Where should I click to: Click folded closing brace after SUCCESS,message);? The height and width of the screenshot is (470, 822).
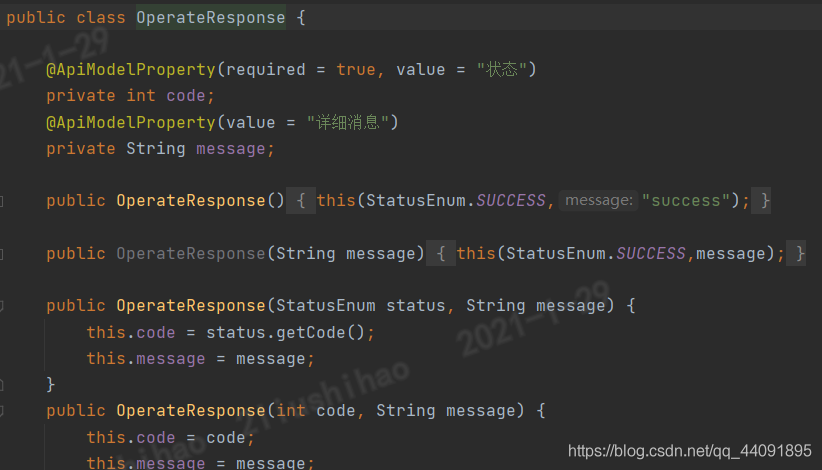799,254
